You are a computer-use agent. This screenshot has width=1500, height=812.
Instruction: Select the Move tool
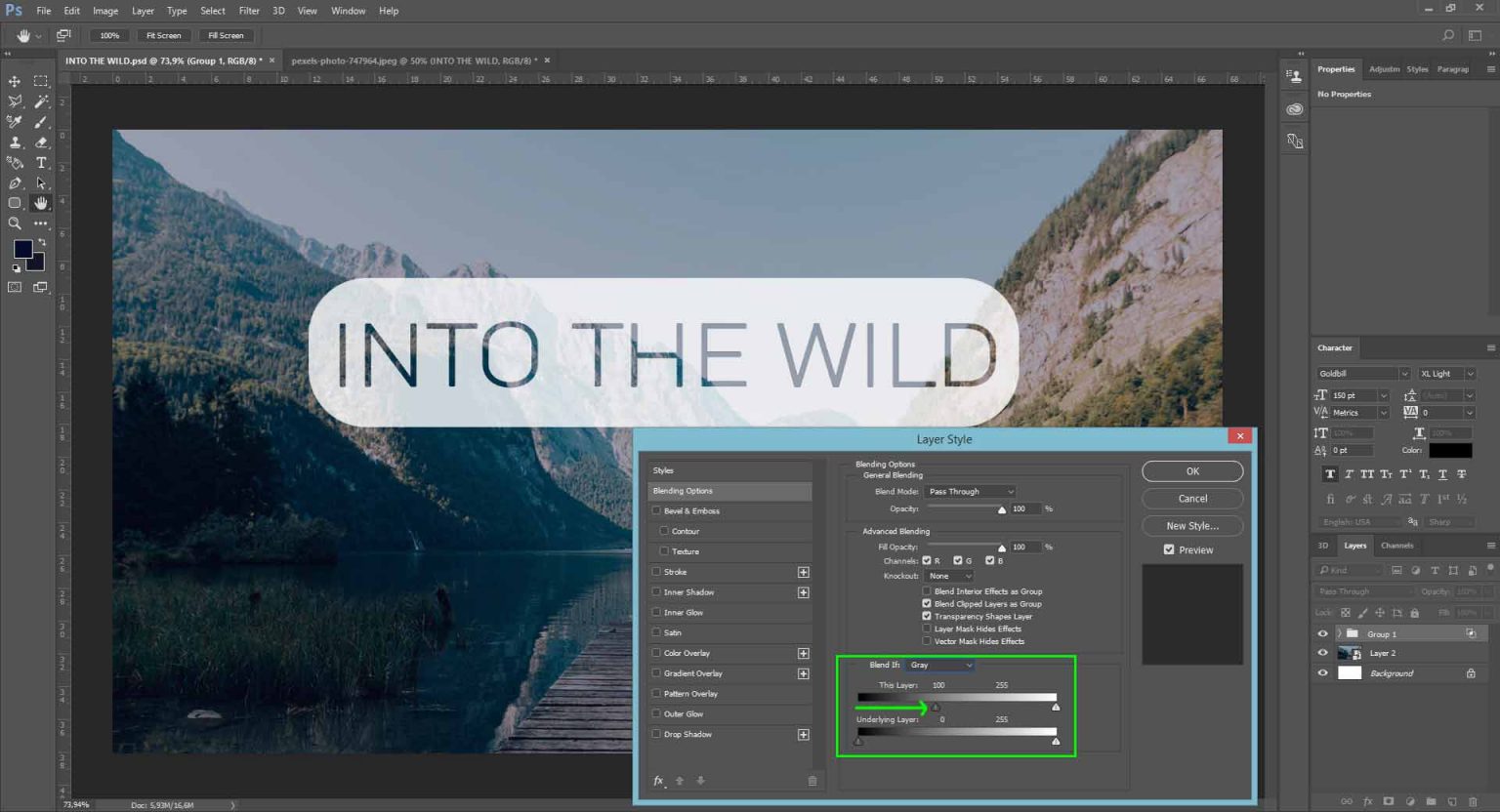tap(15, 81)
